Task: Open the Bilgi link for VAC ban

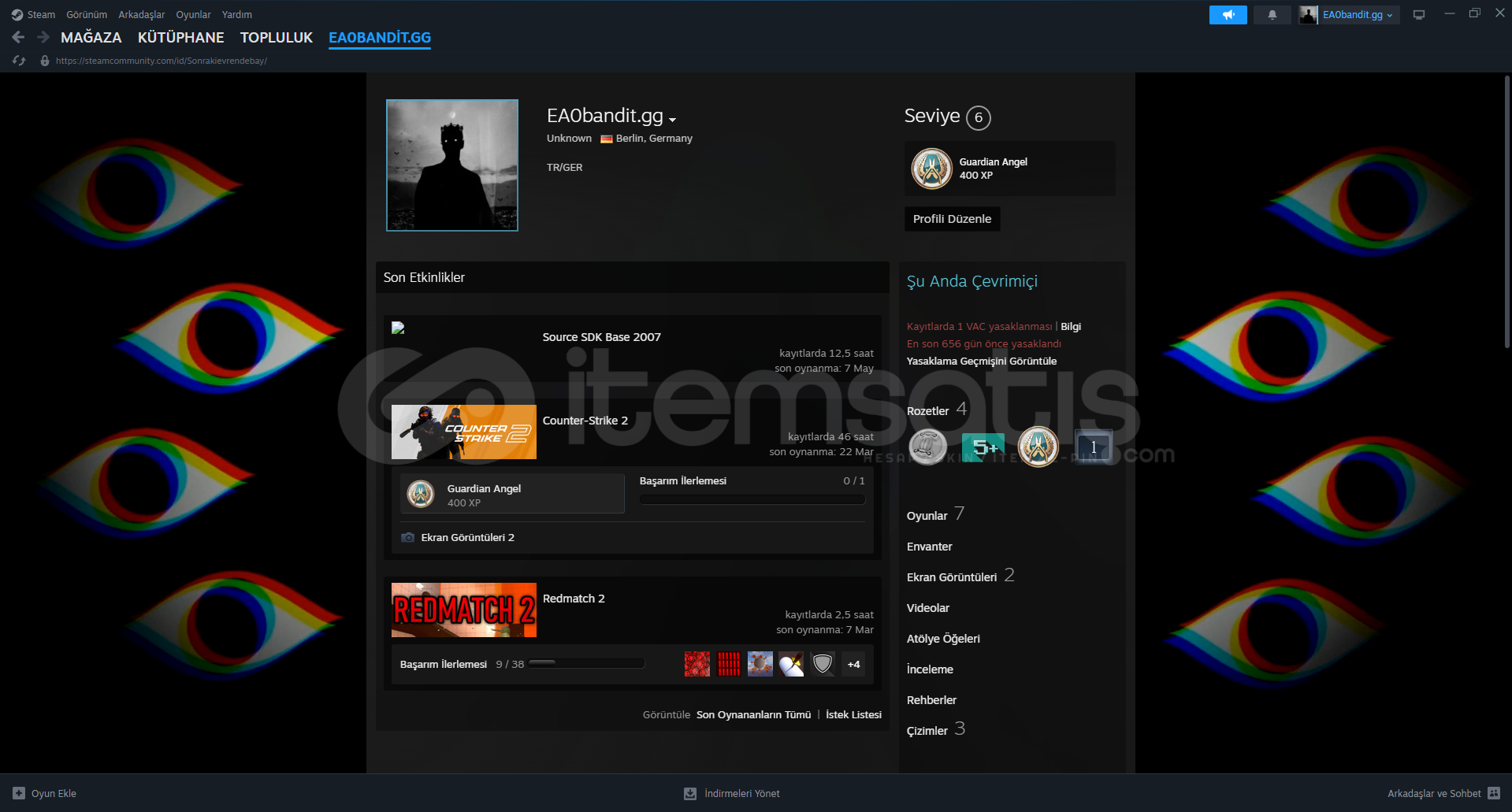Action: pyautogui.click(x=1071, y=327)
